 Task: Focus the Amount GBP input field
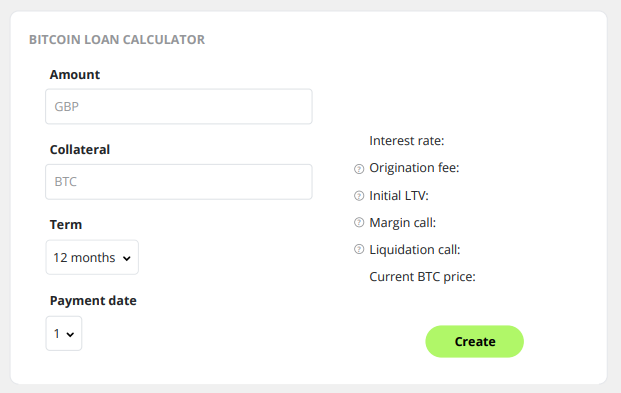tap(179, 107)
